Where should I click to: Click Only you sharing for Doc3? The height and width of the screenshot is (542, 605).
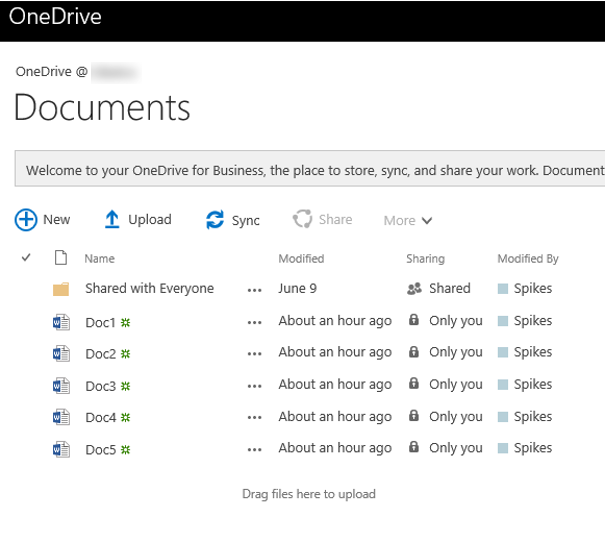point(456,385)
